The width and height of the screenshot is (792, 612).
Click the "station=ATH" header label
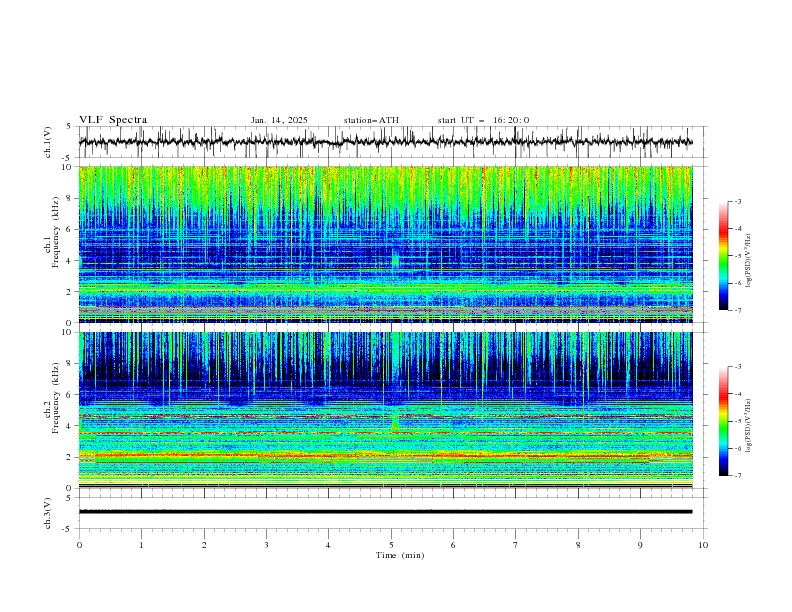[371, 120]
